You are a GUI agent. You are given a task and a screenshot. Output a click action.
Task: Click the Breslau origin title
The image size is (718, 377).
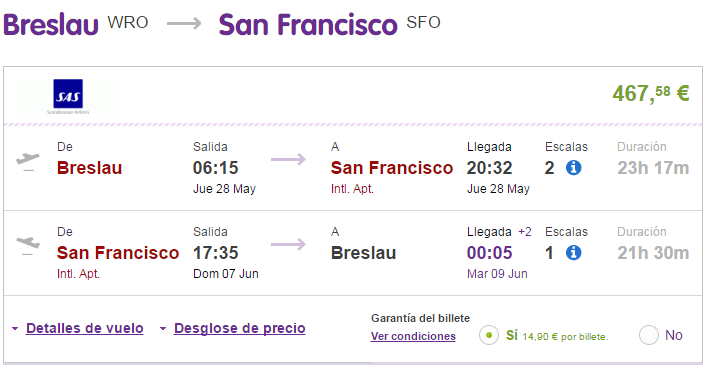tap(51, 24)
